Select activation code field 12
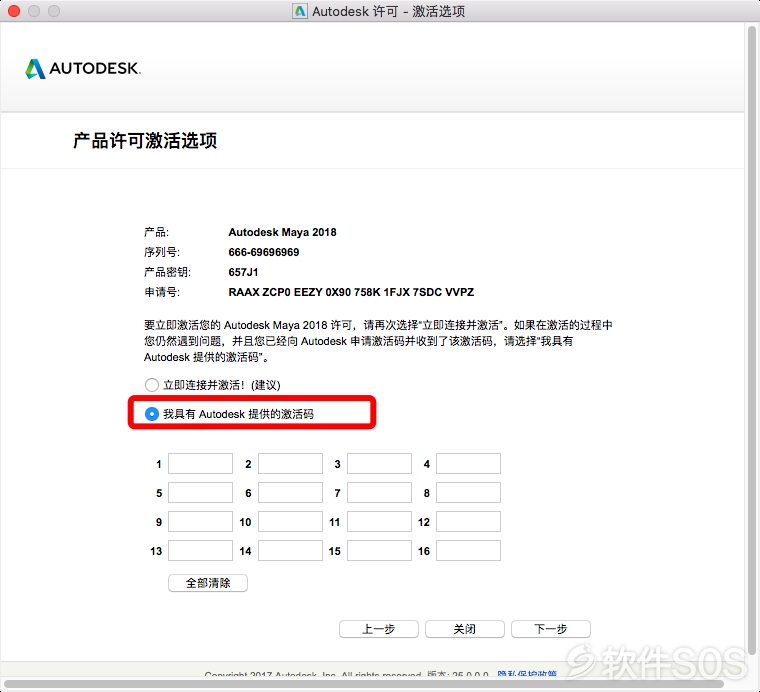The height and width of the screenshot is (692, 760). 468,522
